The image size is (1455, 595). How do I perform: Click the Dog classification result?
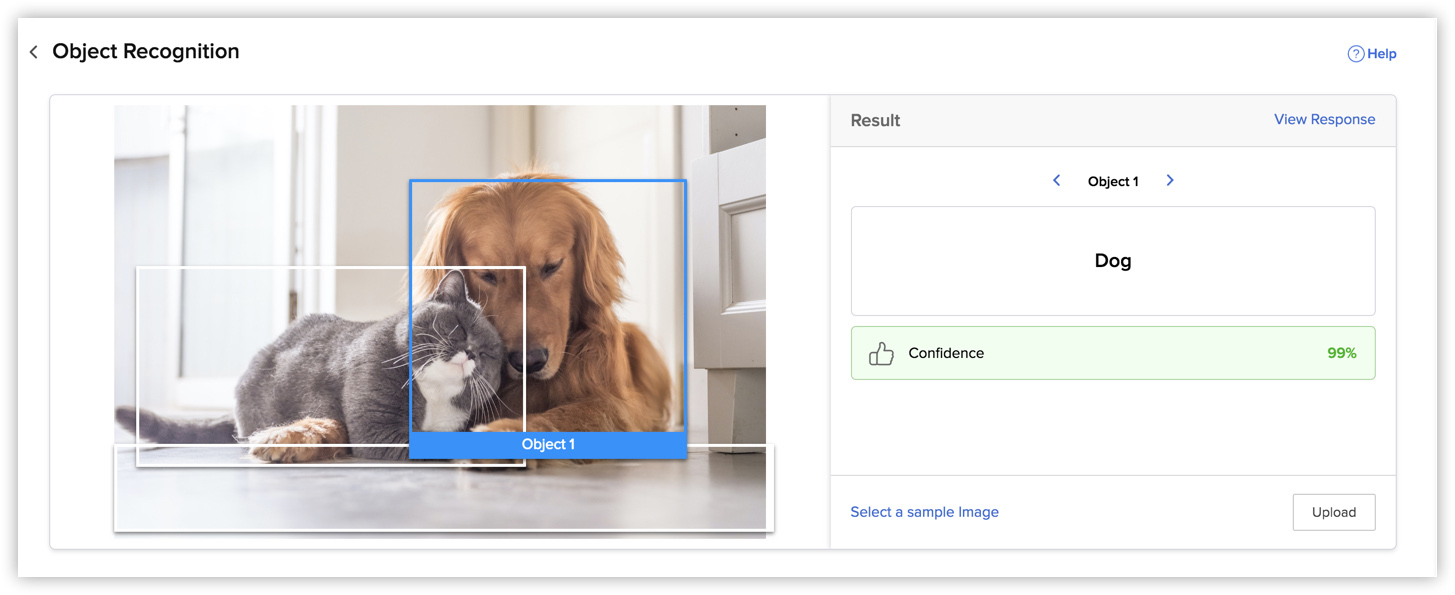tap(1113, 260)
